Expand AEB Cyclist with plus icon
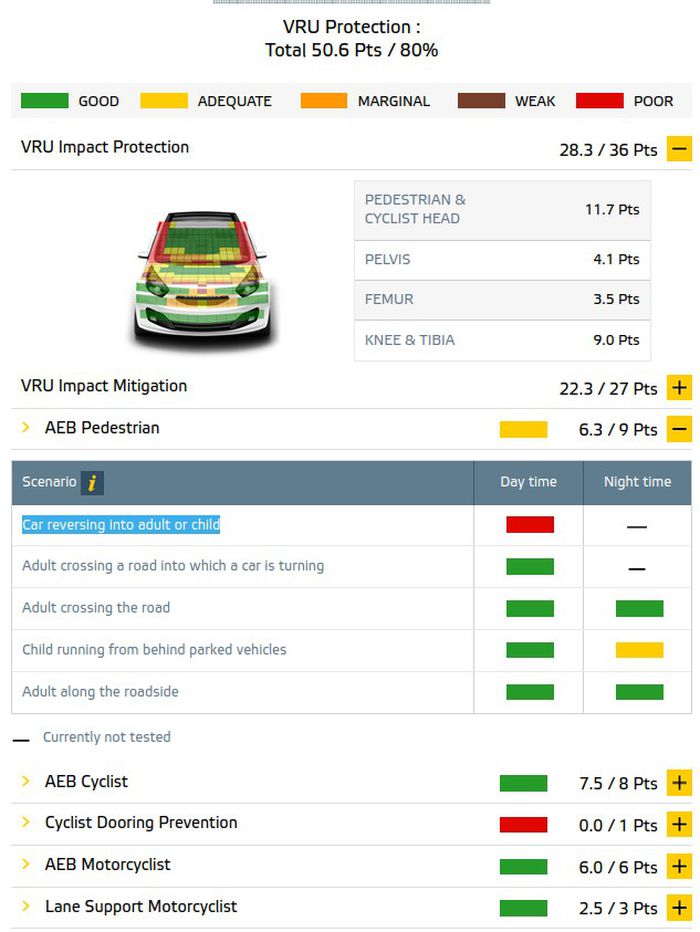Image resolution: width=700 pixels, height=932 pixels. (680, 783)
